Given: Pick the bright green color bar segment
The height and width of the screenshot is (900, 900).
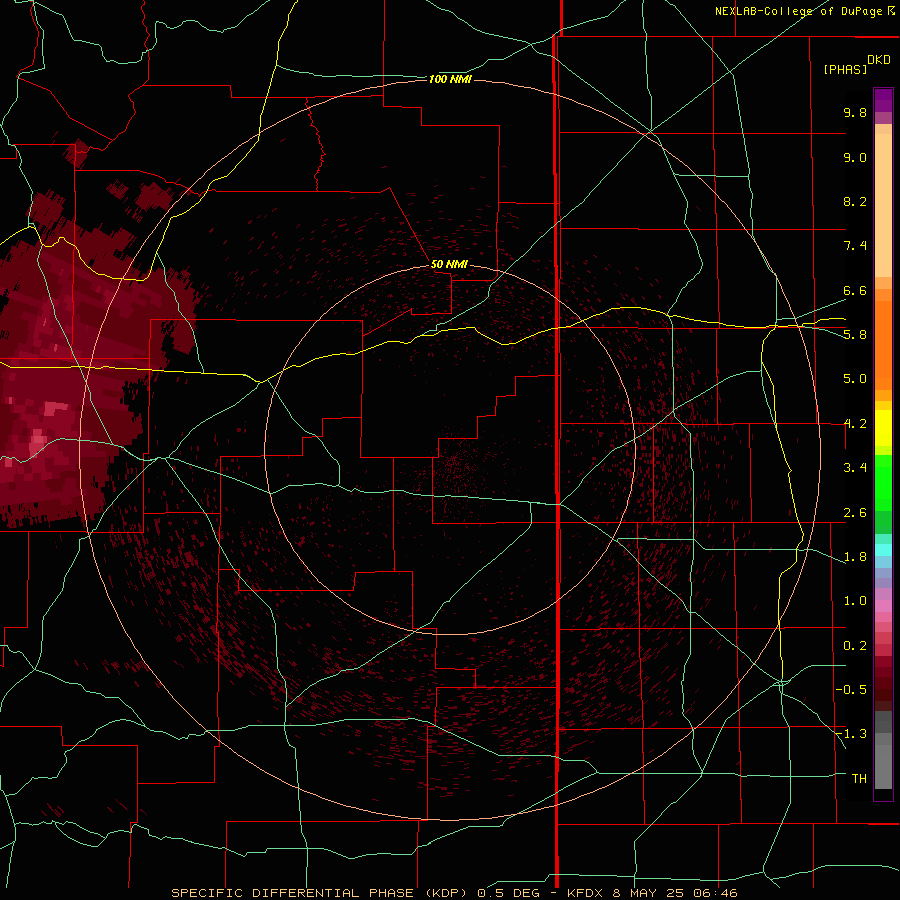Looking at the screenshot, I should [883, 482].
